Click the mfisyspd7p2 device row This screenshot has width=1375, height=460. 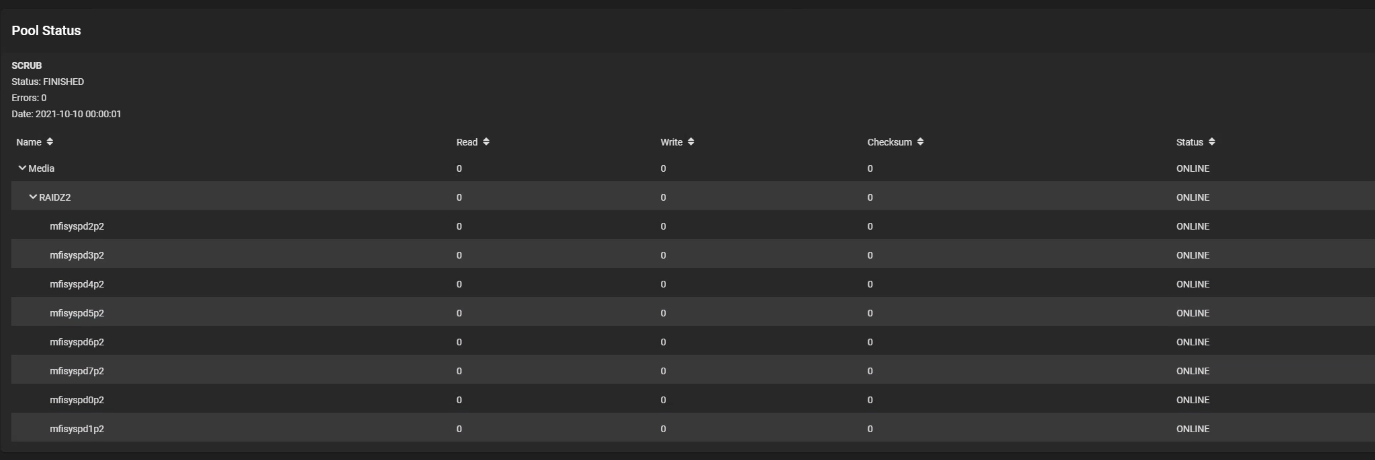77,371
